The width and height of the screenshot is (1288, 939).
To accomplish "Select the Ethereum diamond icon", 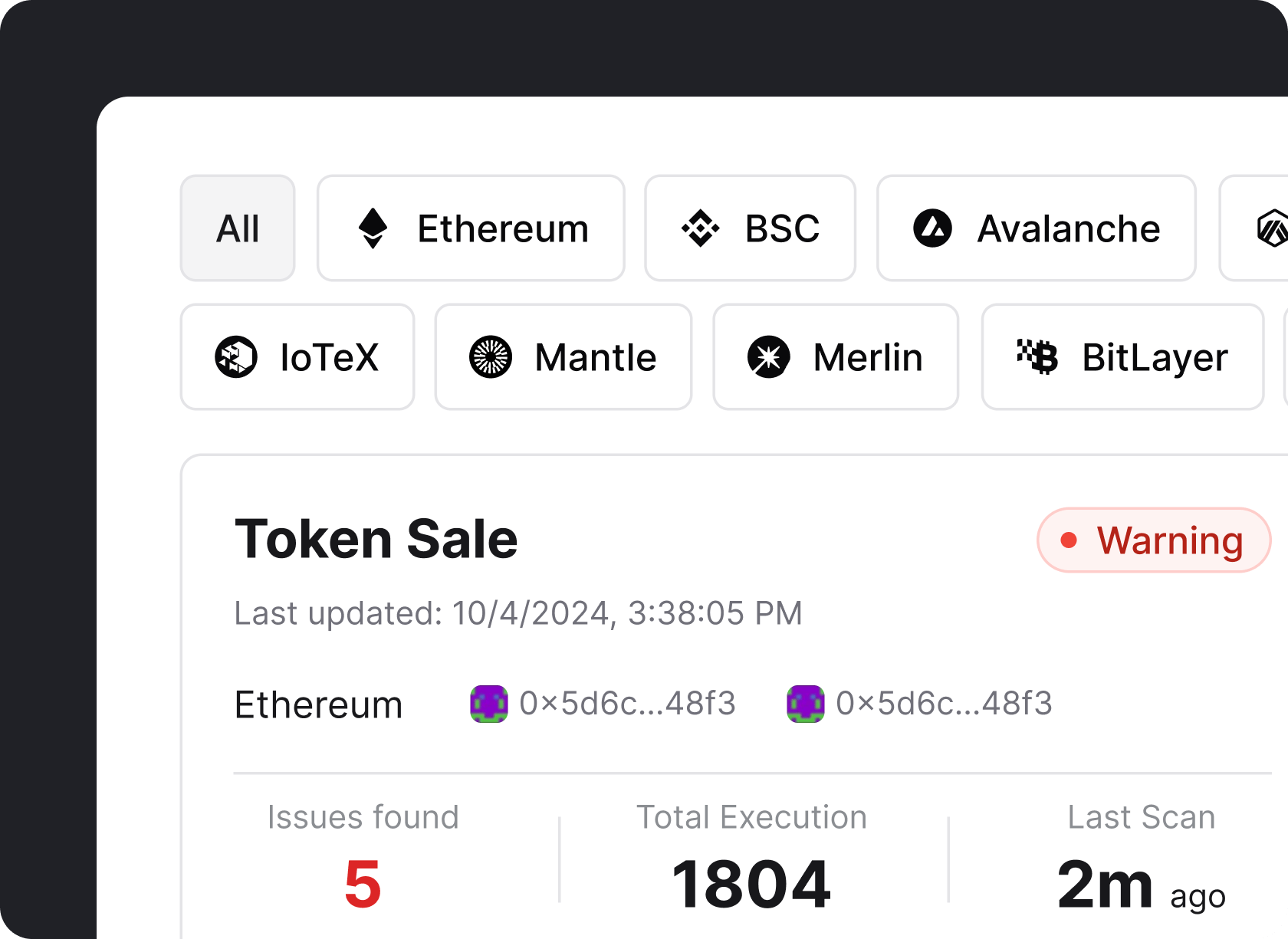I will pos(373,228).
